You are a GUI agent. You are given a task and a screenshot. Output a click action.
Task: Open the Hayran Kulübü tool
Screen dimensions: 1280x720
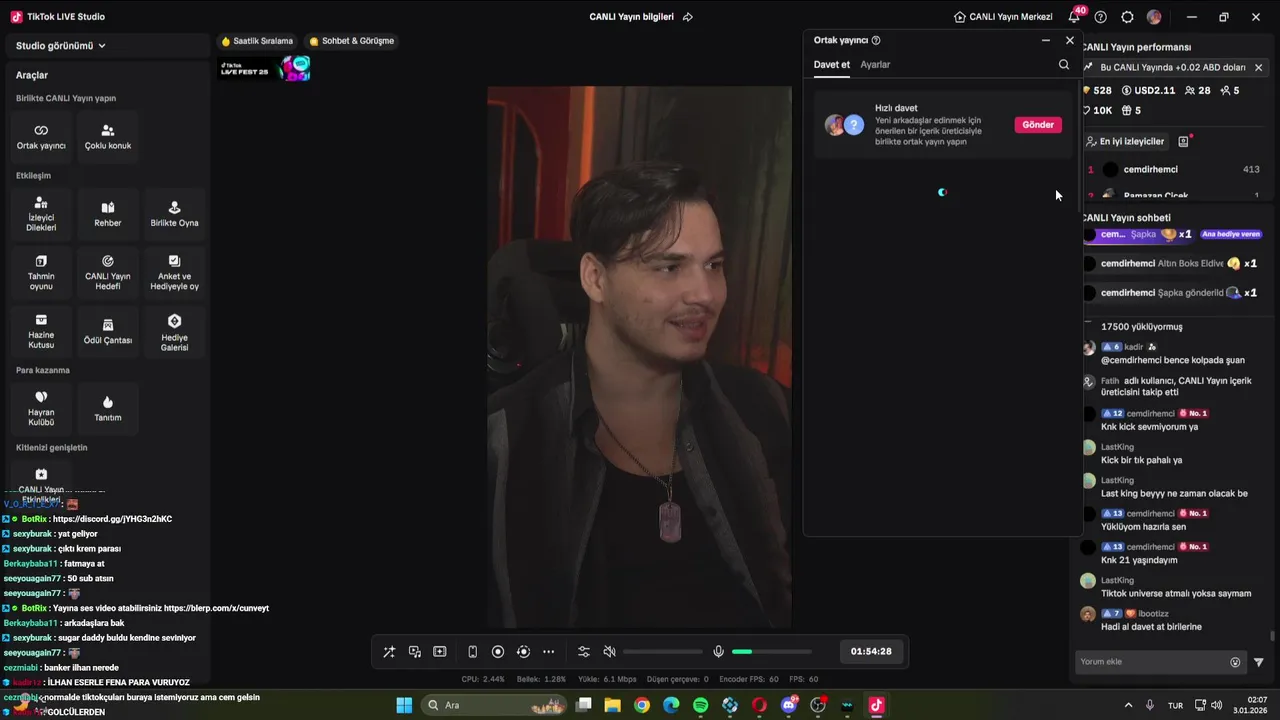click(41, 409)
